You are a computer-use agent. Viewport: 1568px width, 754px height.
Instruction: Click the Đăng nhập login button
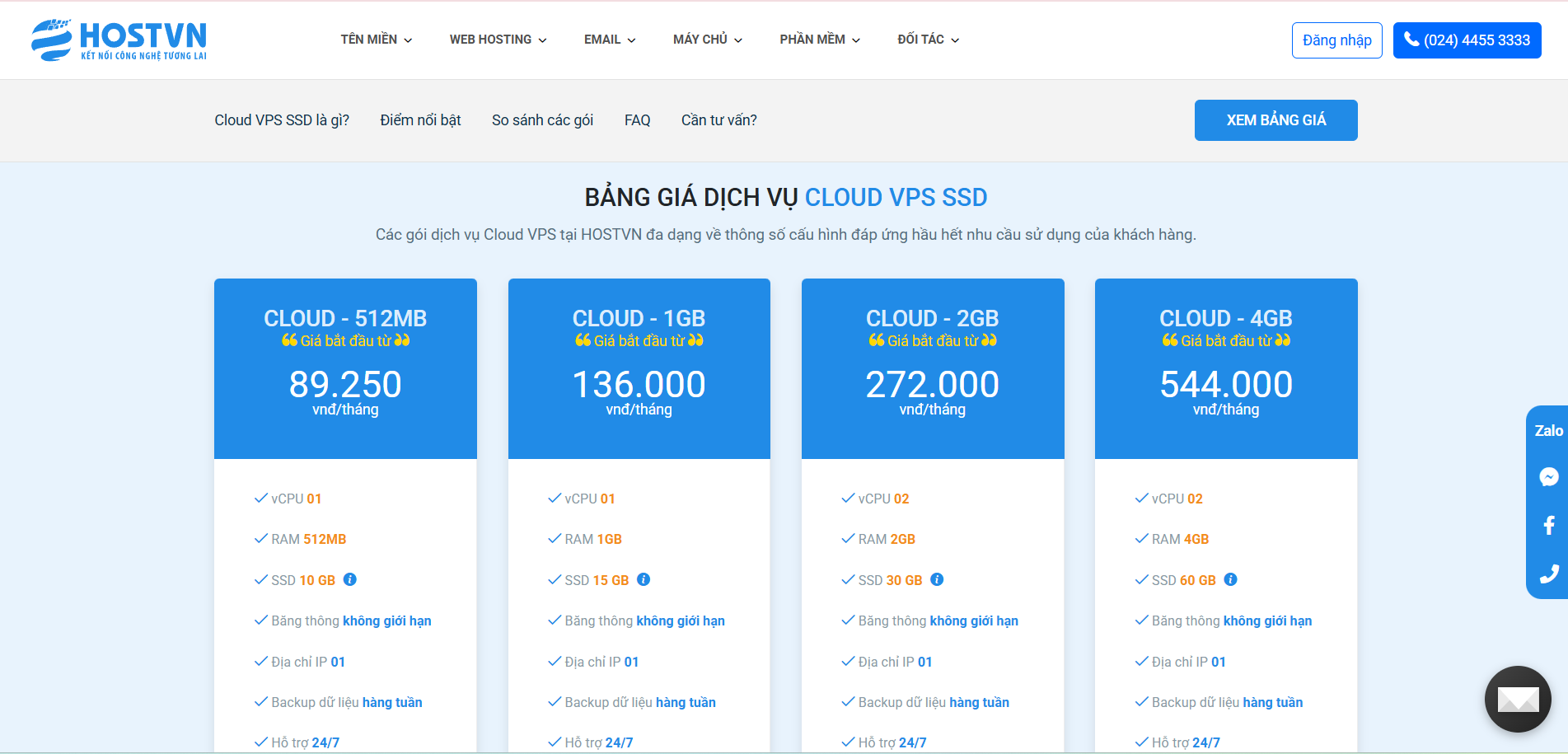(x=1336, y=40)
